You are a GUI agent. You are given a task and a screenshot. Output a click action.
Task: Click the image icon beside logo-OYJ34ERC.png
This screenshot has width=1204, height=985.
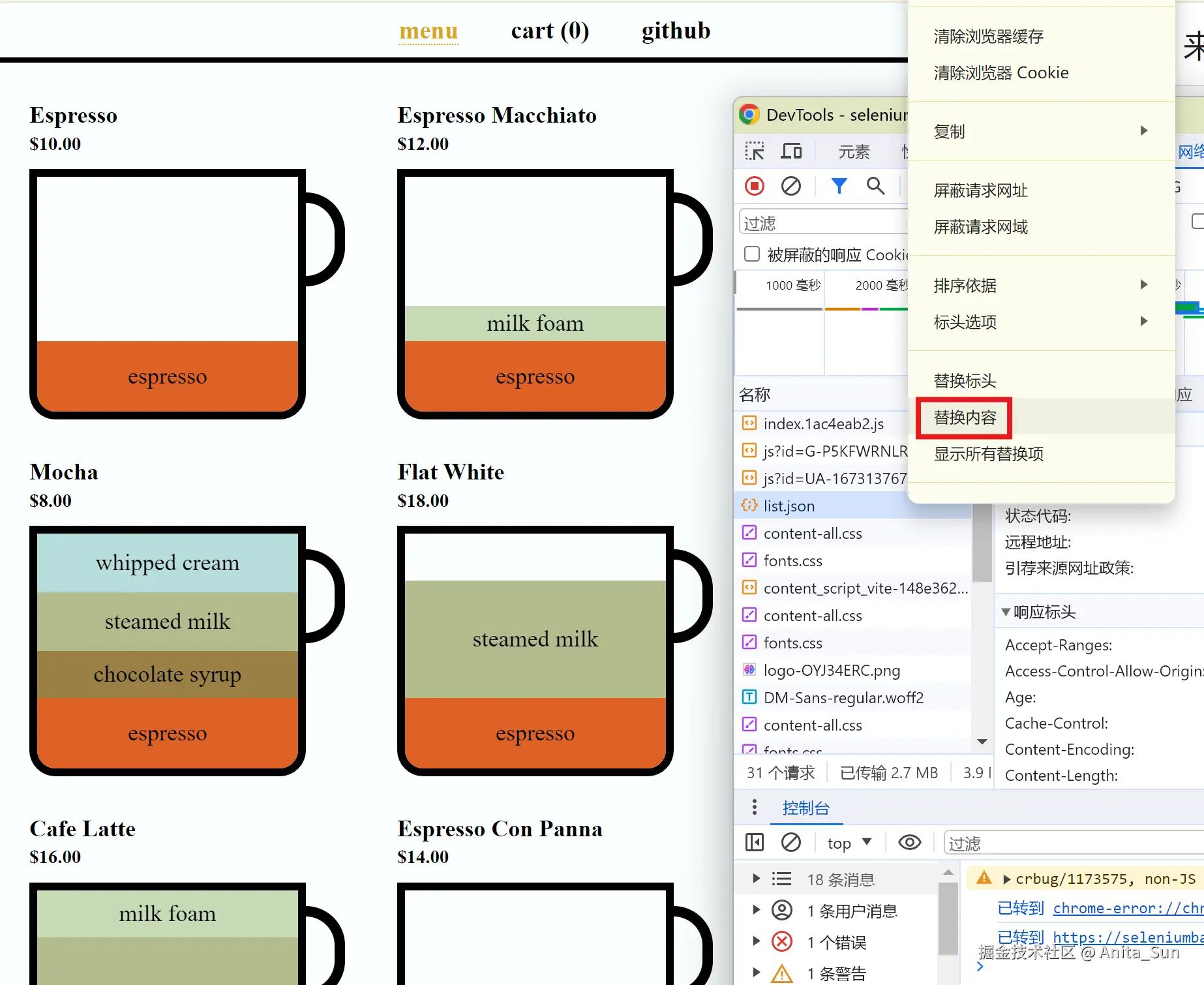click(x=749, y=670)
